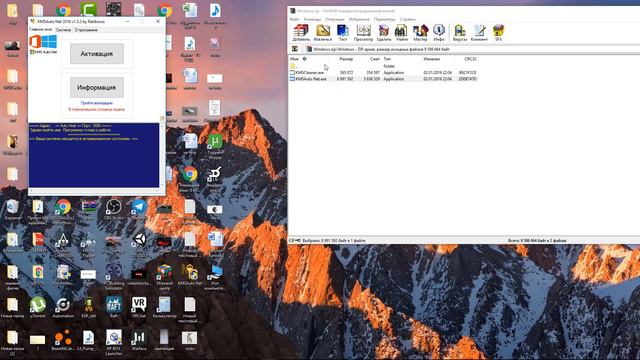The height and width of the screenshot is (360, 640).
Task: Open the Корзина (Recycle Bin) desktop icon
Action: point(13,210)
